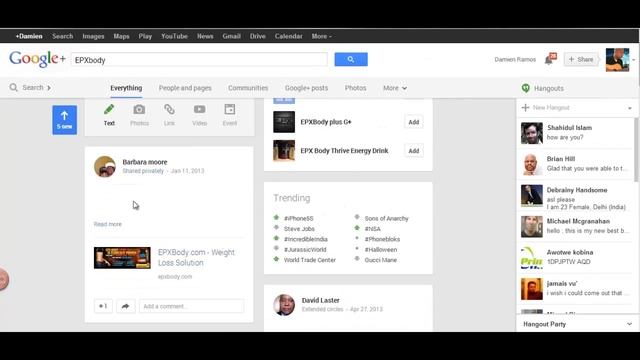Expand the left Search navigation arrow
This screenshot has height=360, width=640.
tap(49, 88)
